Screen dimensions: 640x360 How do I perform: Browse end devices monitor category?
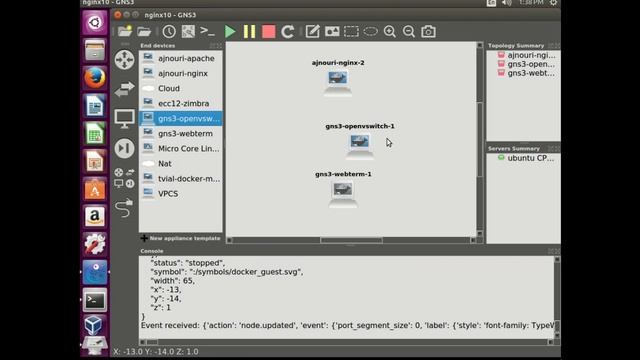[124, 119]
